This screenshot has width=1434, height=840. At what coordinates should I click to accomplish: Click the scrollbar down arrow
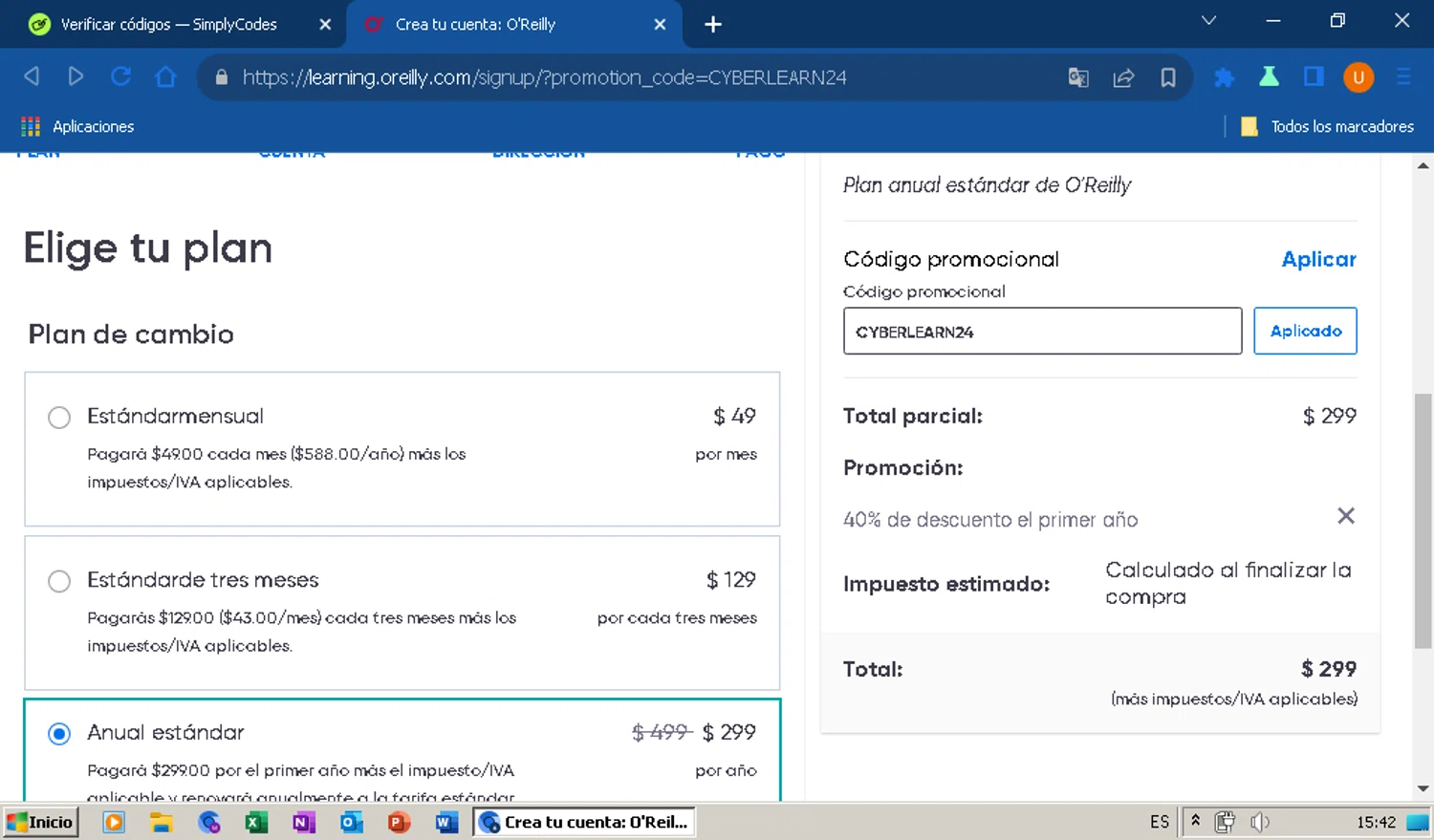pyautogui.click(x=1423, y=789)
